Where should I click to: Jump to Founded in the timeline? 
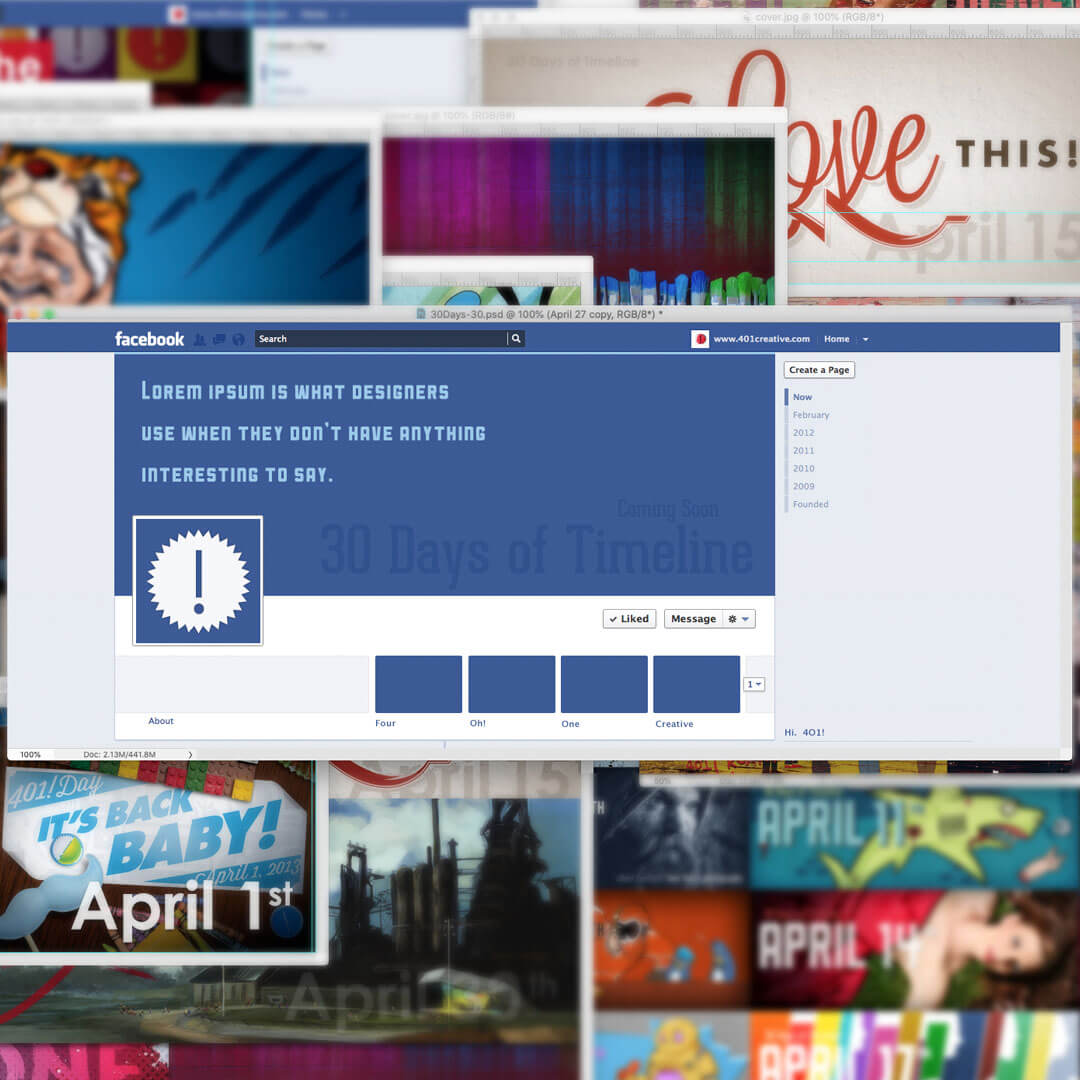pyautogui.click(x=810, y=504)
